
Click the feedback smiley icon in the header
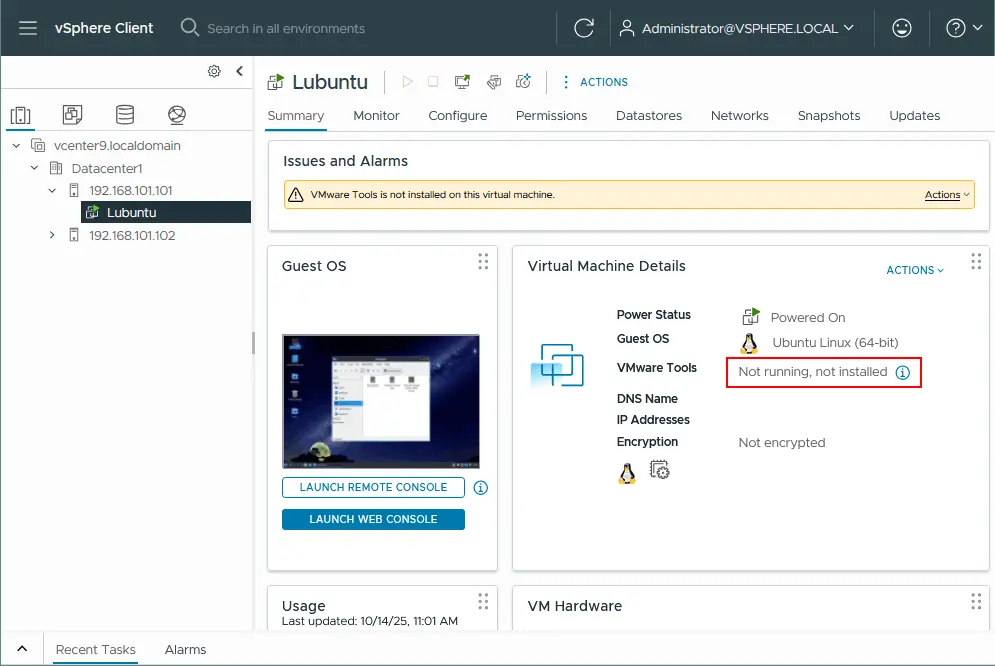tap(902, 28)
